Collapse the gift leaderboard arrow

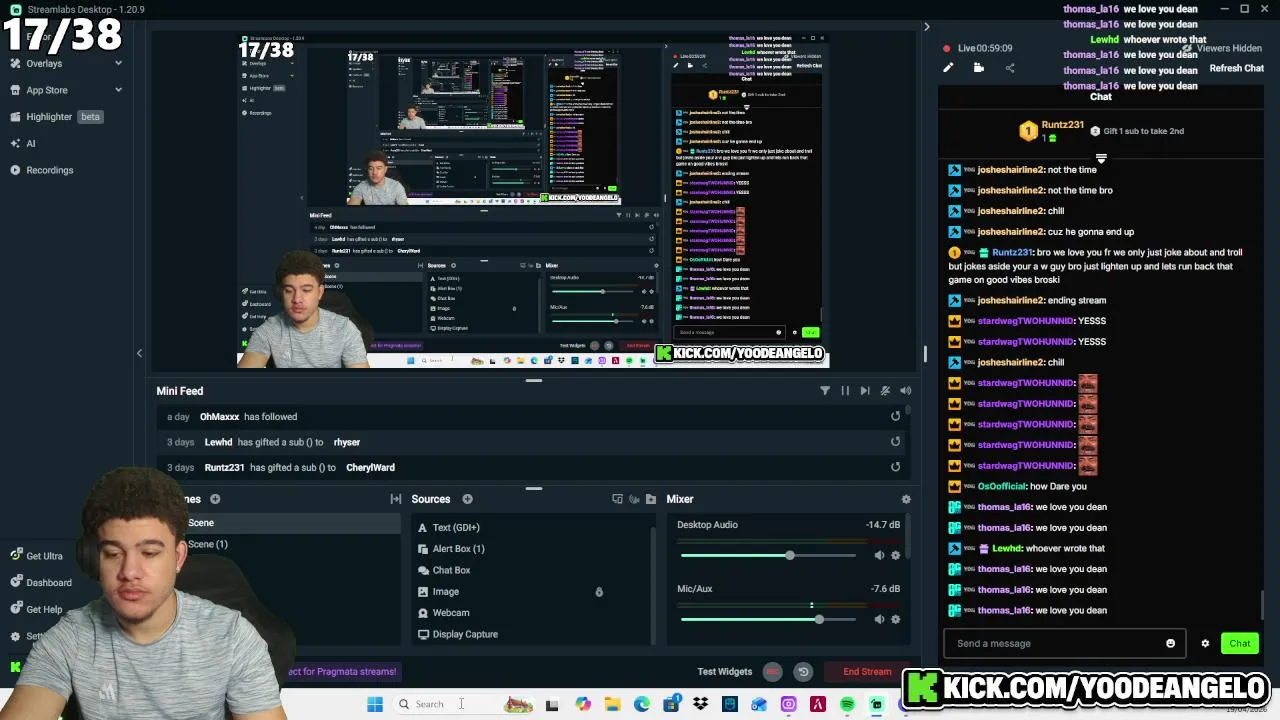tap(1101, 159)
